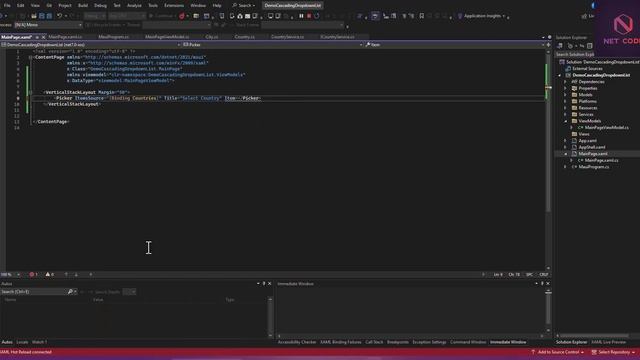Pin the MainPage.xaml editor tab
The image size is (640, 360).
[x=37, y=37]
